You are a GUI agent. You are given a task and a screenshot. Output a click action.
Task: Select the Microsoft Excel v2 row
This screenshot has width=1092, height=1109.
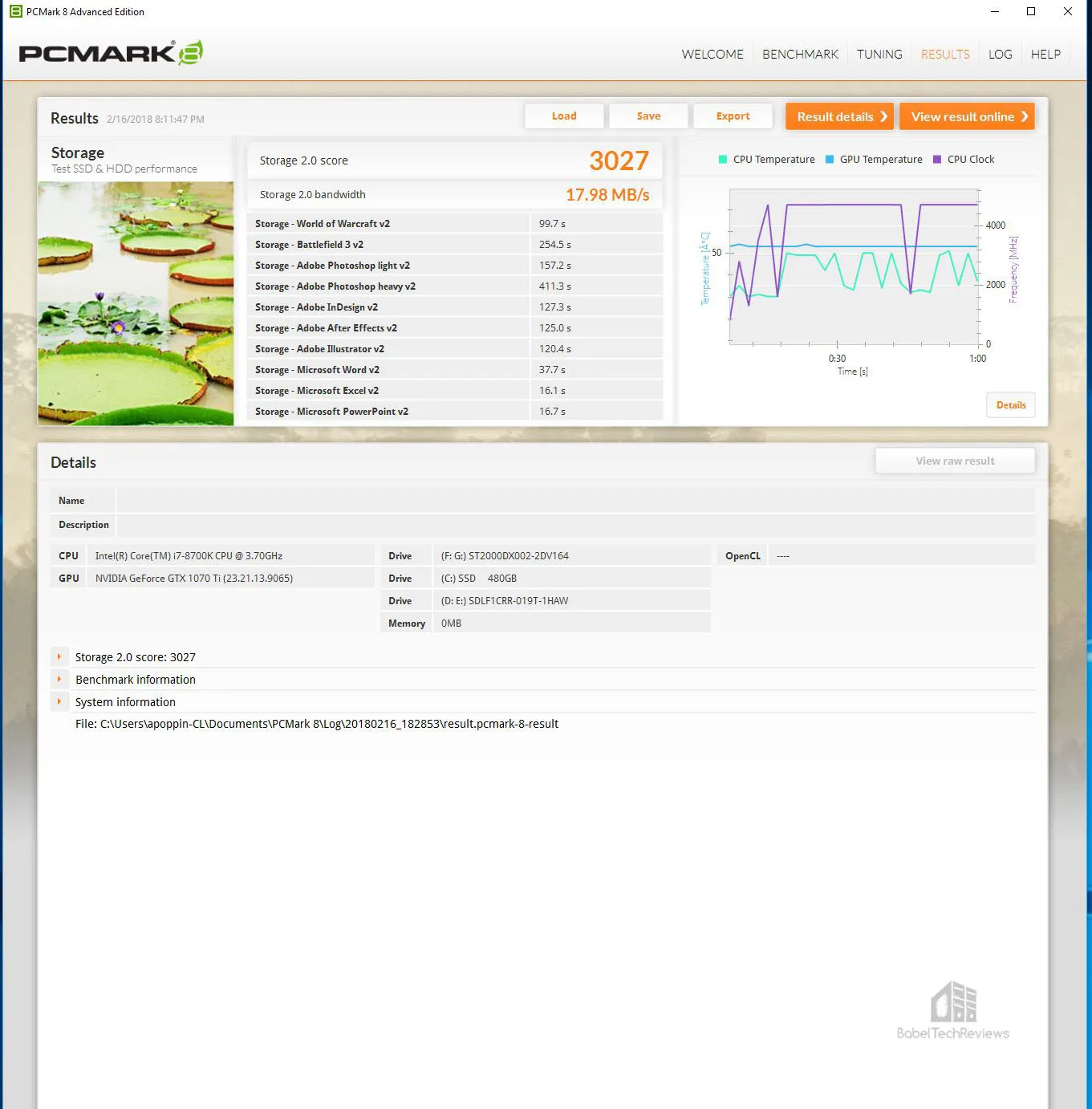click(455, 391)
